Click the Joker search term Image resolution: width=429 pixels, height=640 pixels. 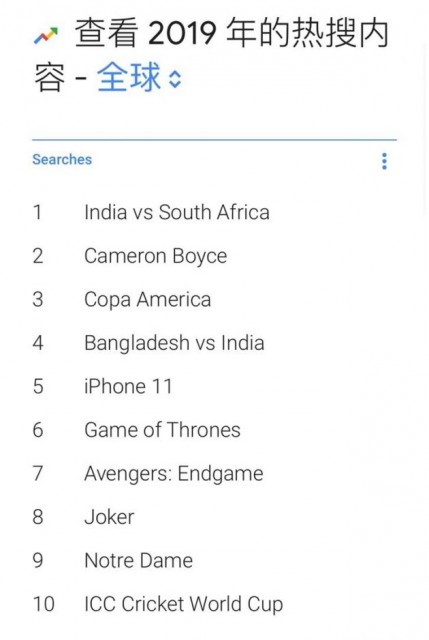point(109,517)
